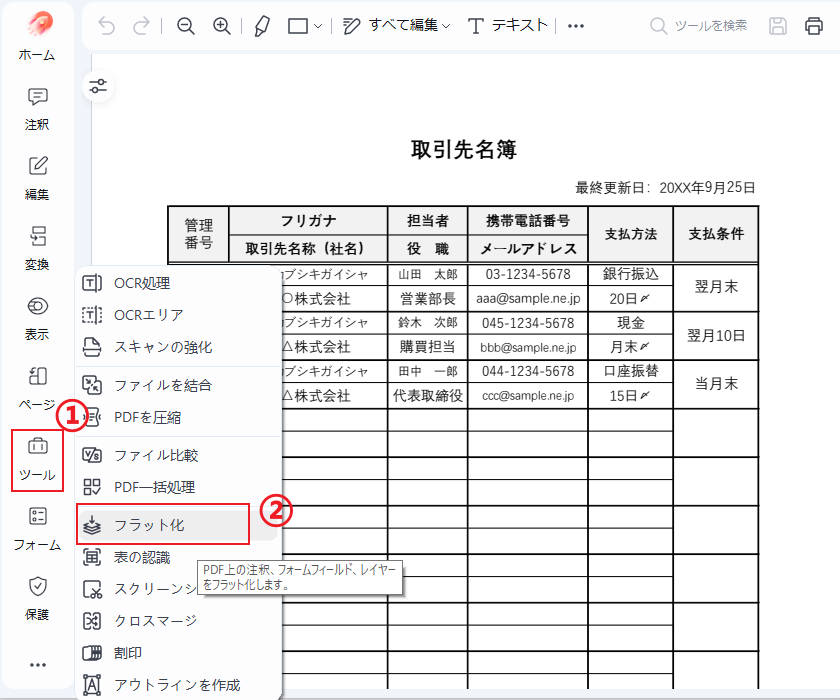The width and height of the screenshot is (840, 700).
Task: Click the undo arrow
Action: (x=108, y=26)
